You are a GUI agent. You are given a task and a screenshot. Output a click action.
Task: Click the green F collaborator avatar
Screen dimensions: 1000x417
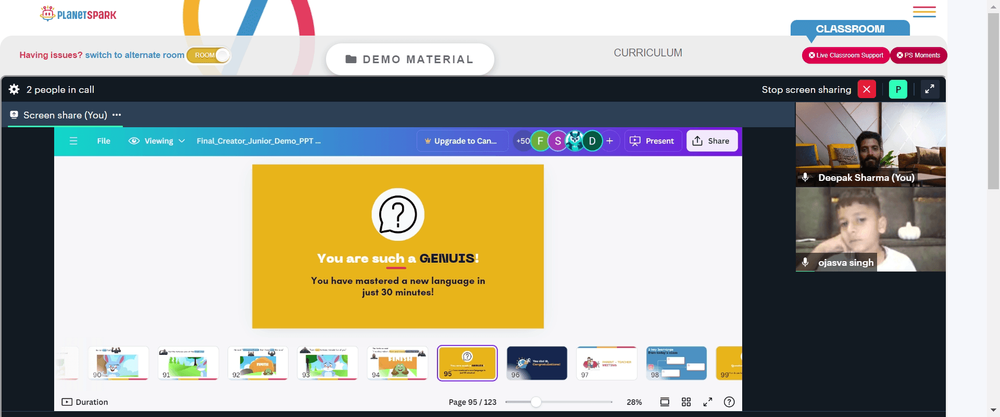click(540, 141)
